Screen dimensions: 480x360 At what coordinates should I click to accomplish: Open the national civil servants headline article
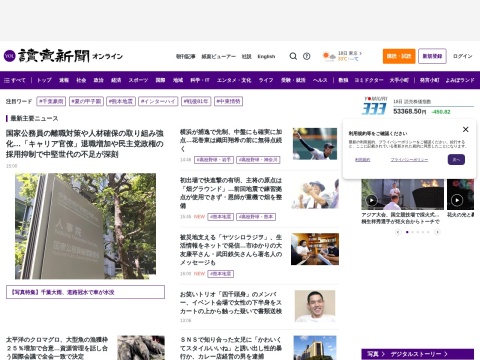85,144
